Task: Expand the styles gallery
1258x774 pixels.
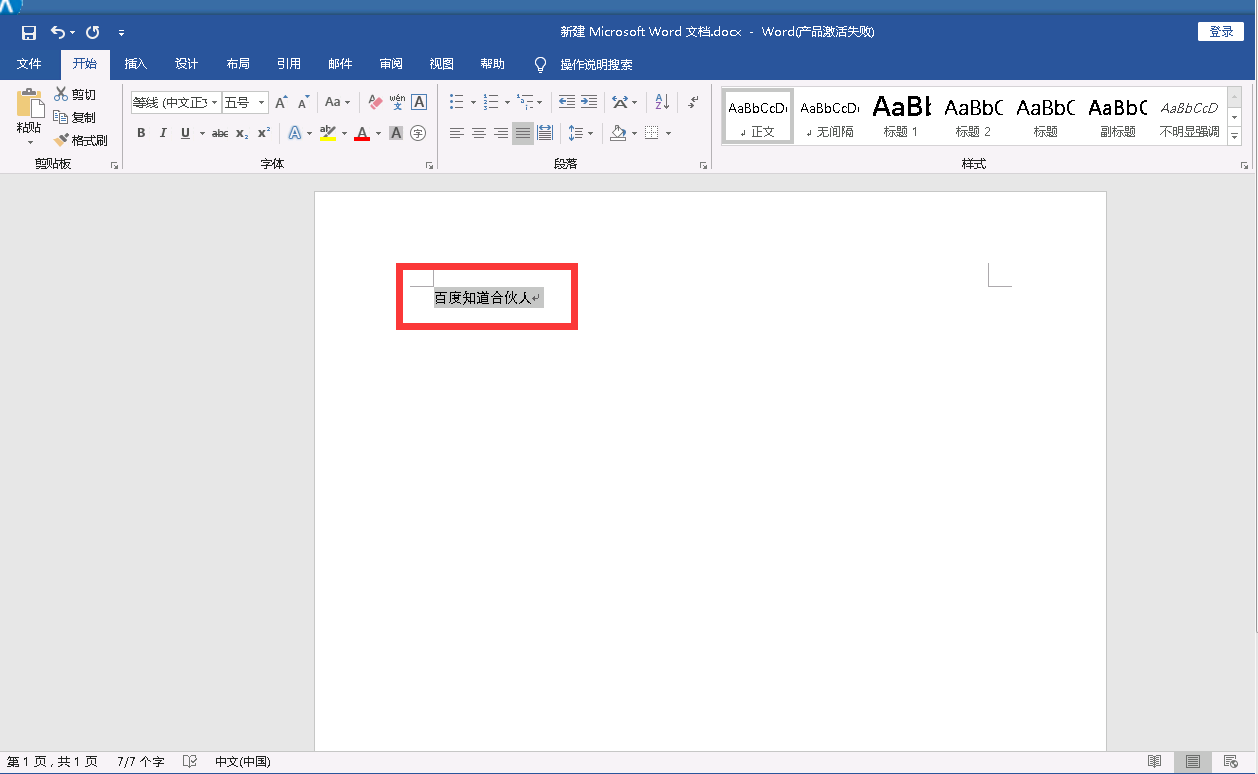Action: coord(1234,135)
